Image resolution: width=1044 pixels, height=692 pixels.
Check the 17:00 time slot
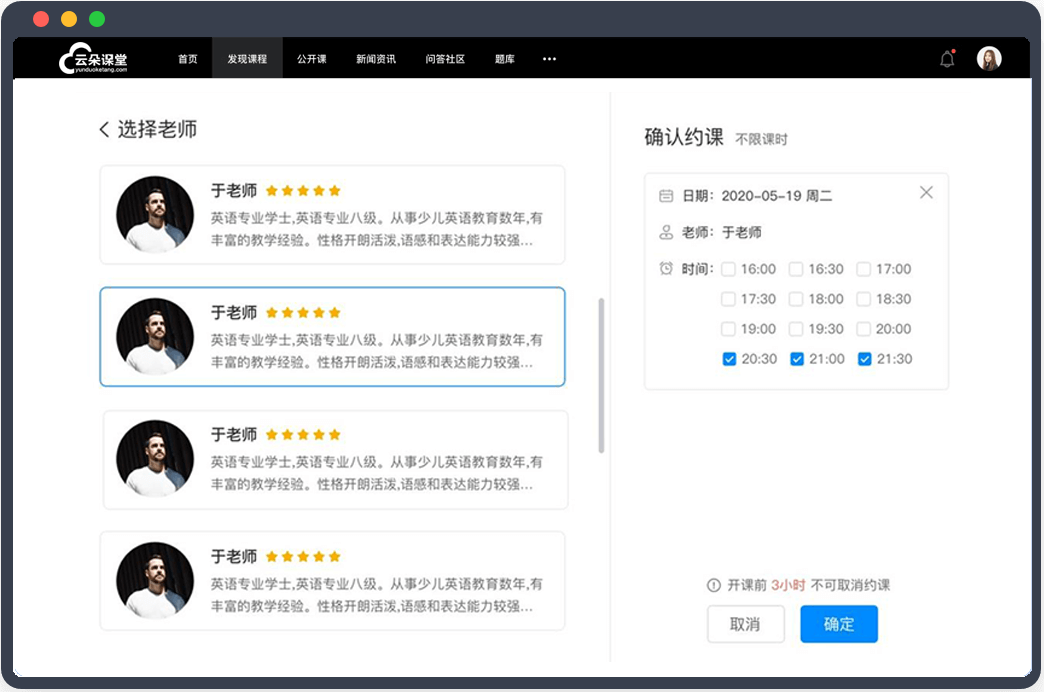pos(864,269)
